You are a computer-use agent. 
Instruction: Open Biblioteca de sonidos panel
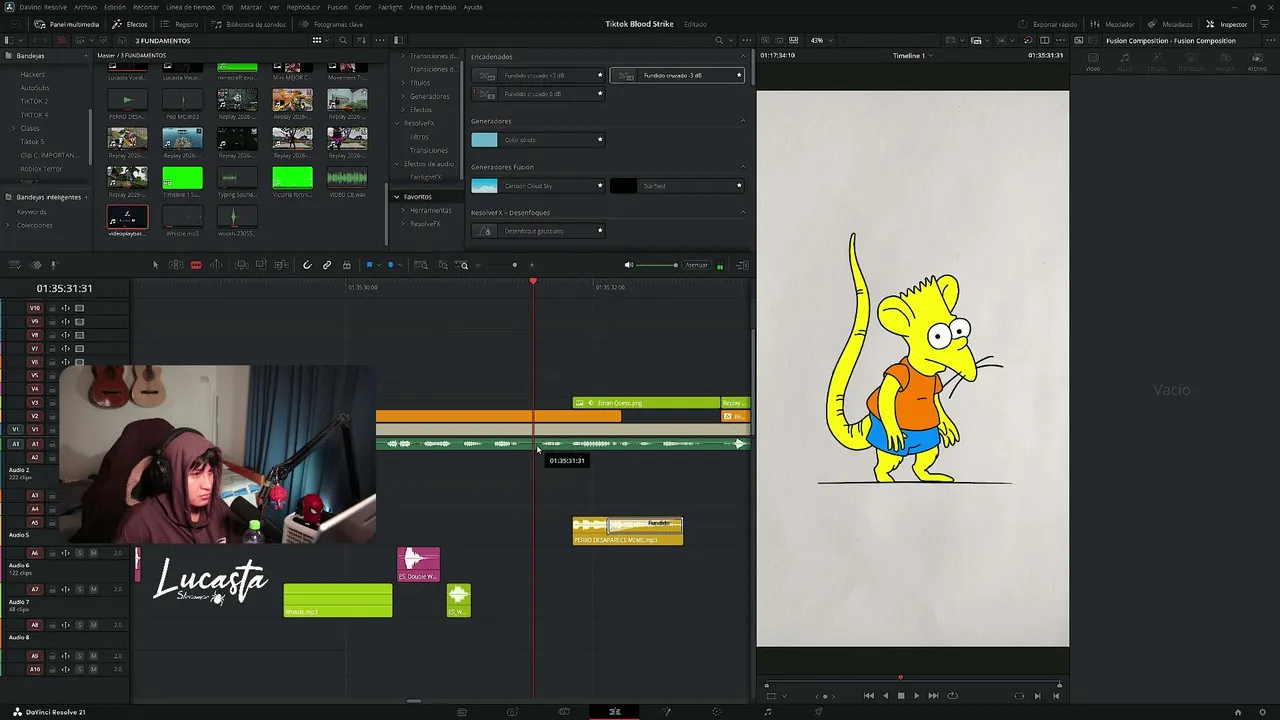246,24
